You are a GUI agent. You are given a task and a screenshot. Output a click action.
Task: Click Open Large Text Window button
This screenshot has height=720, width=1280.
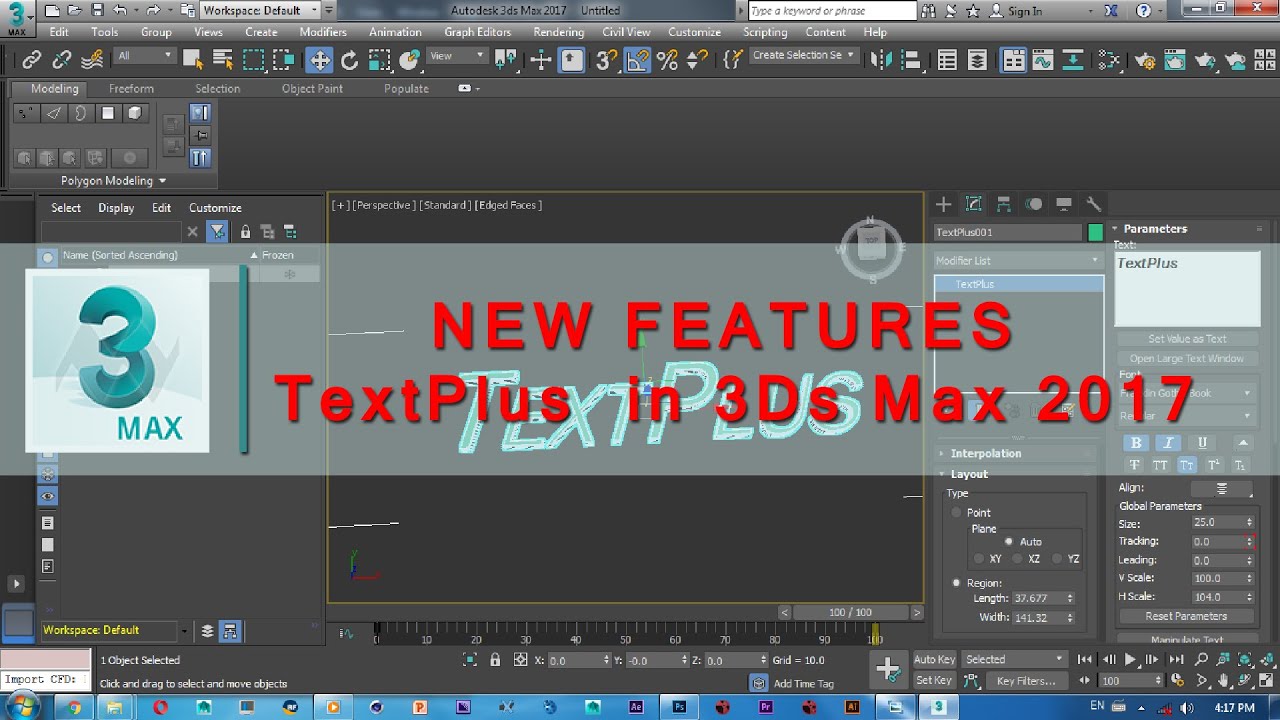pos(1187,358)
